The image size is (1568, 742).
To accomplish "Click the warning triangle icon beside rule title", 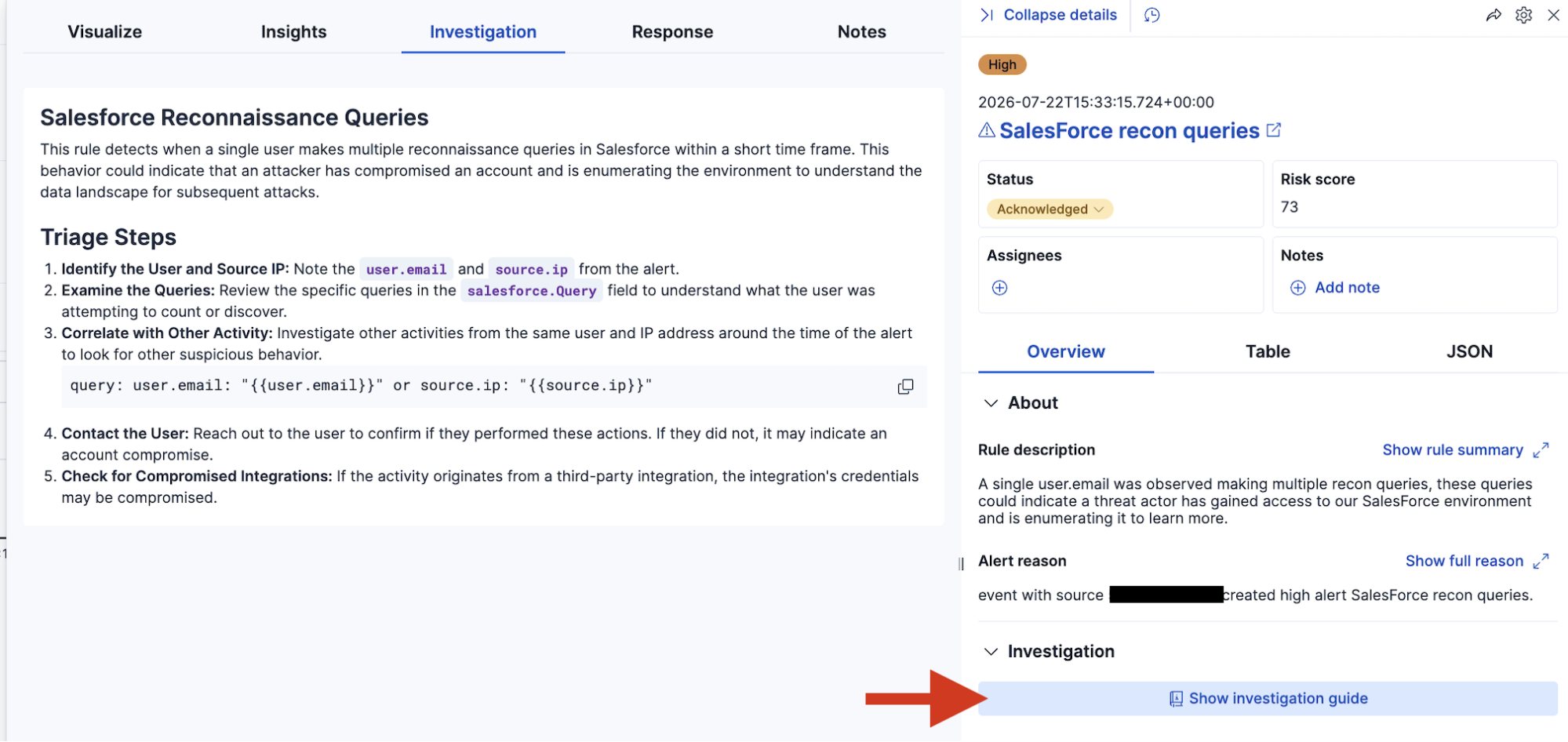I will pyautogui.click(x=987, y=130).
